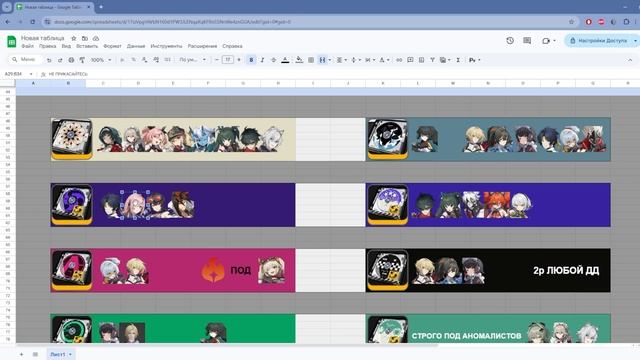
Task: Click the insert comment icon
Action: click(x=410, y=60)
